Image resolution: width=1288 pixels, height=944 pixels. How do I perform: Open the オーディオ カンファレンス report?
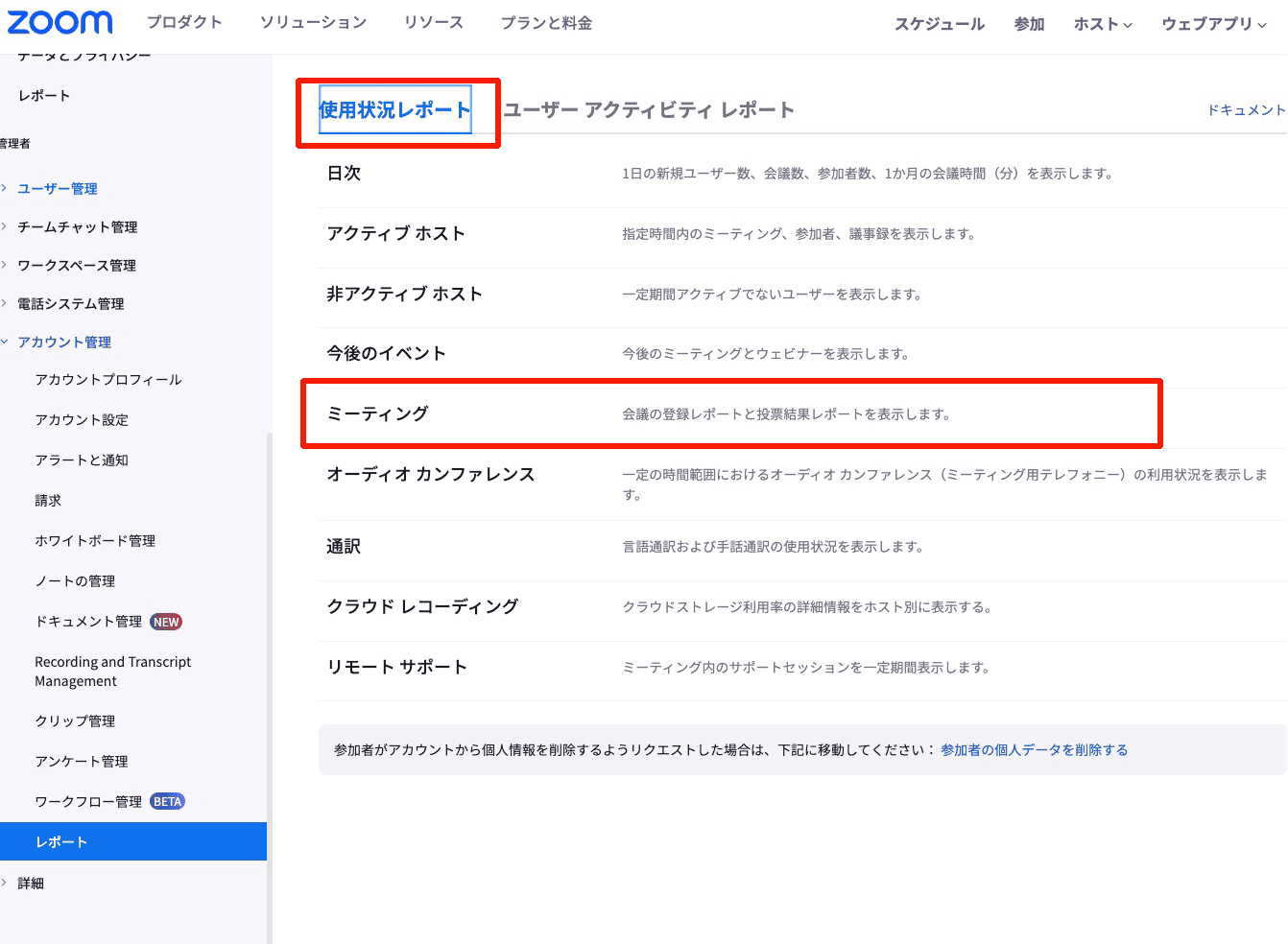[x=431, y=474]
